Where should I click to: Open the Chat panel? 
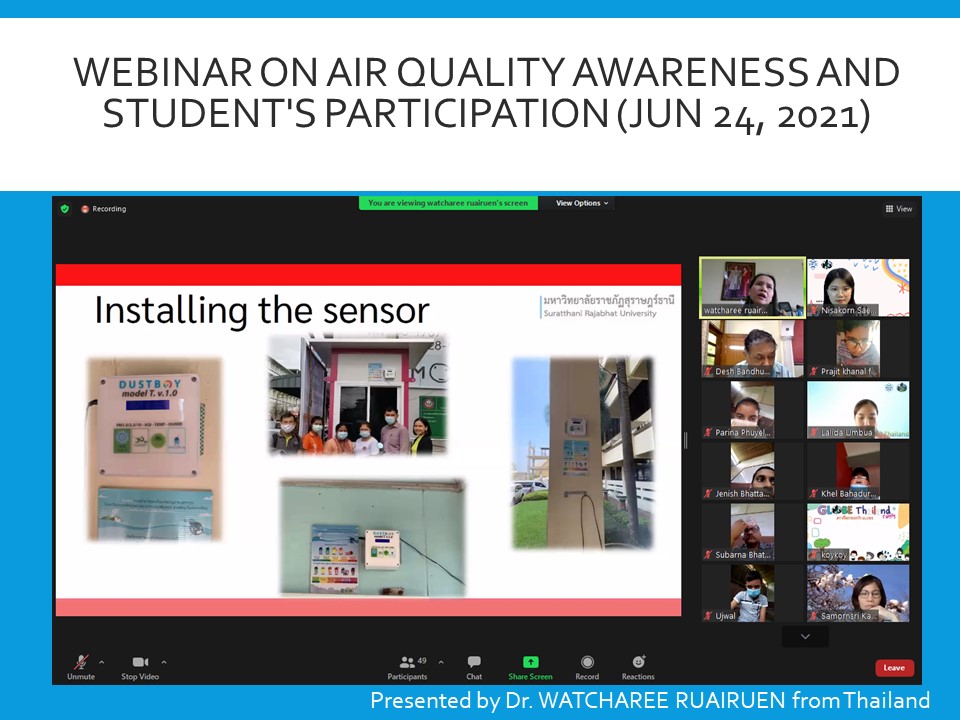[x=474, y=662]
